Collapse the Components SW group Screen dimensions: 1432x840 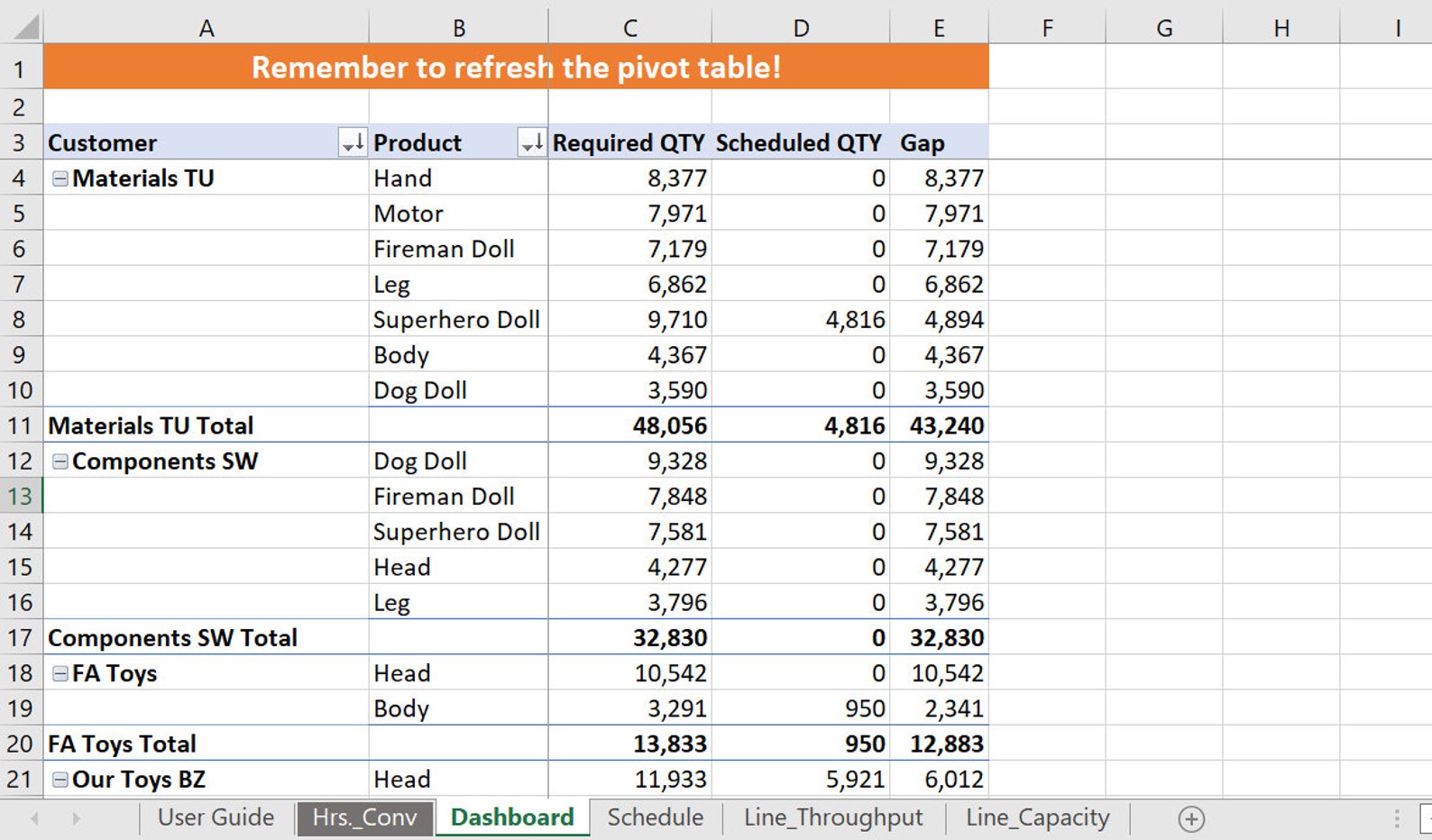coord(60,461)
